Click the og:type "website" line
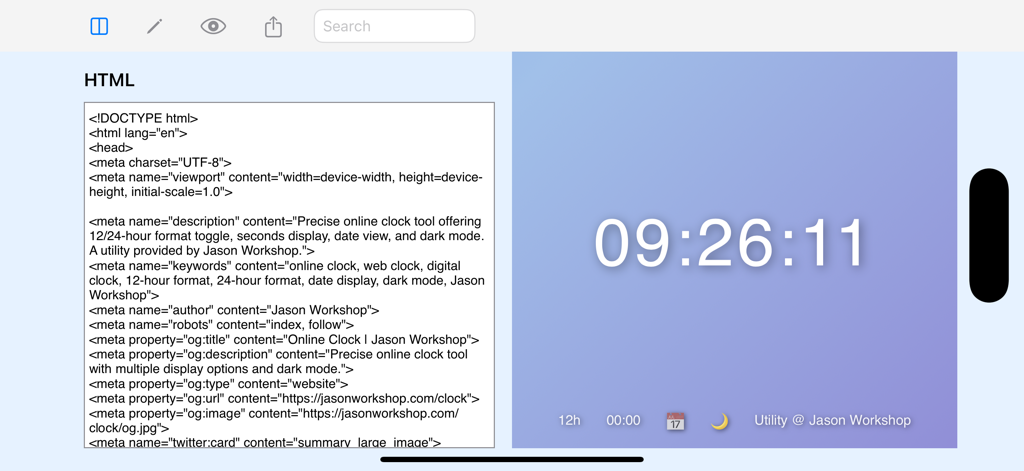The width and height of the screenshot is (1024, 471). click(218, 384)
